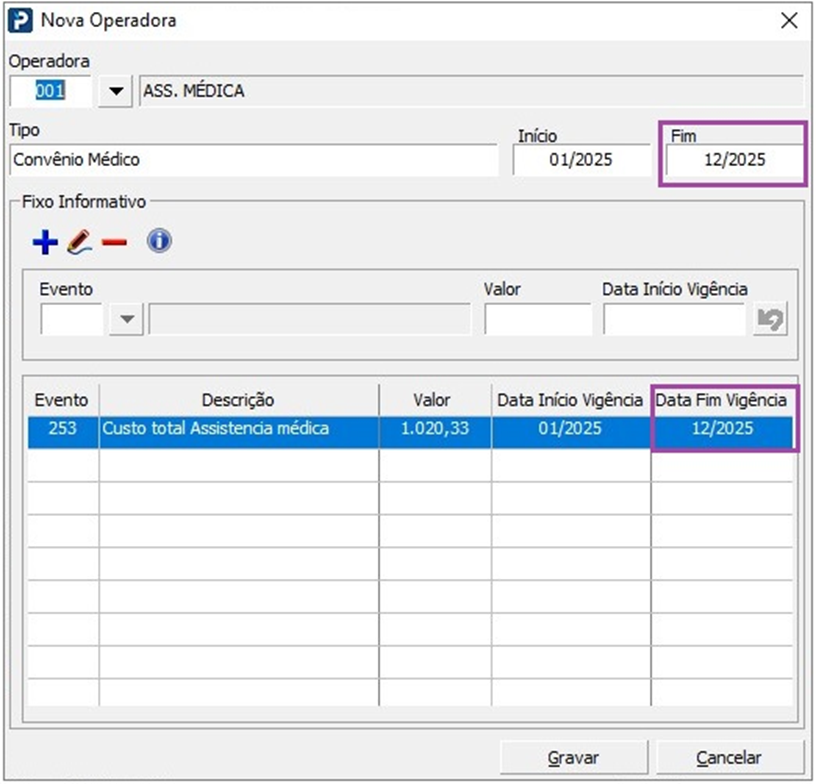816x784 pixels.
Task: Click the Evento column header in table
Action: [x=61, y=400]
